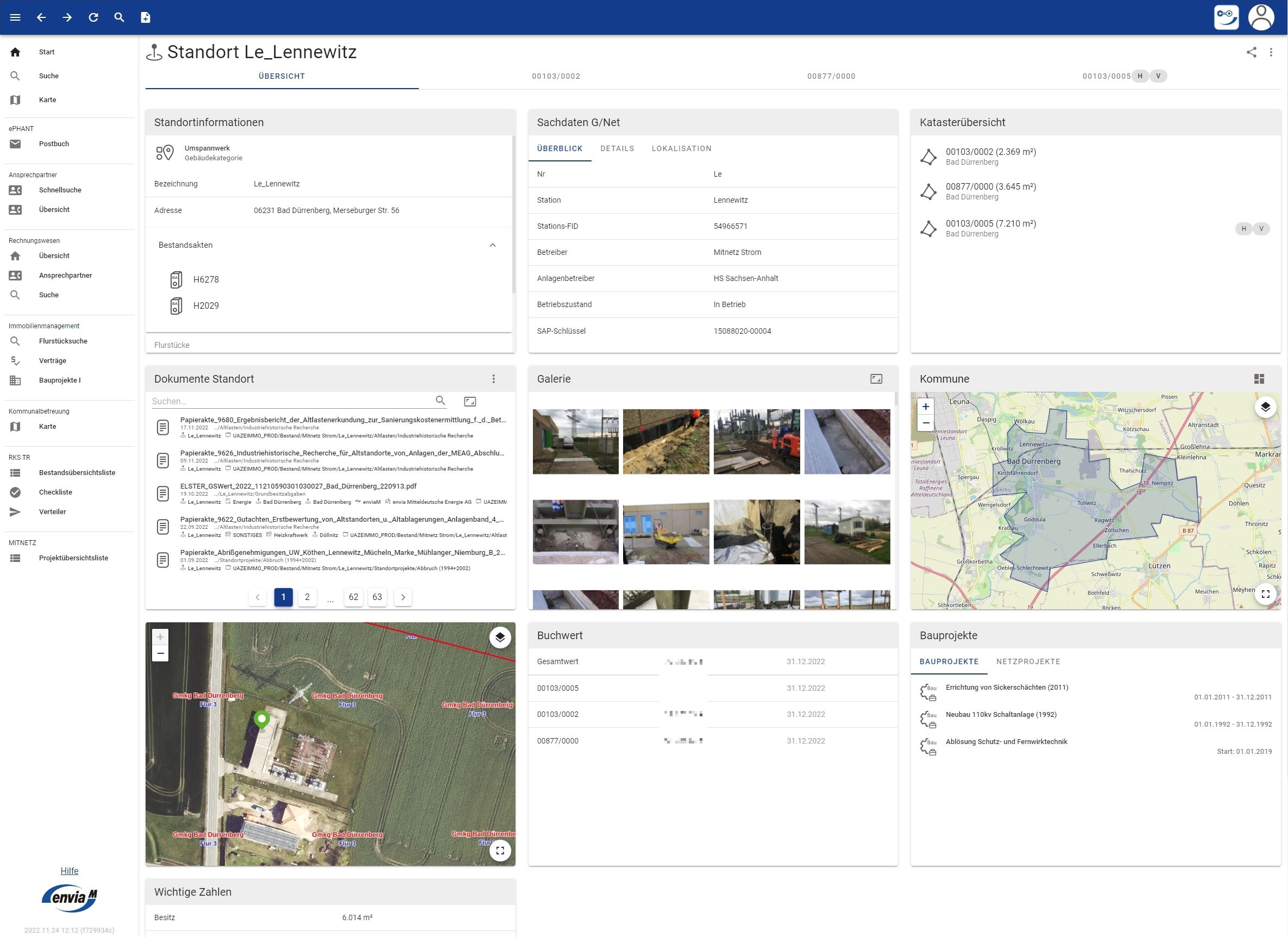Open first gallery photo thumbnail

point(575,441)
